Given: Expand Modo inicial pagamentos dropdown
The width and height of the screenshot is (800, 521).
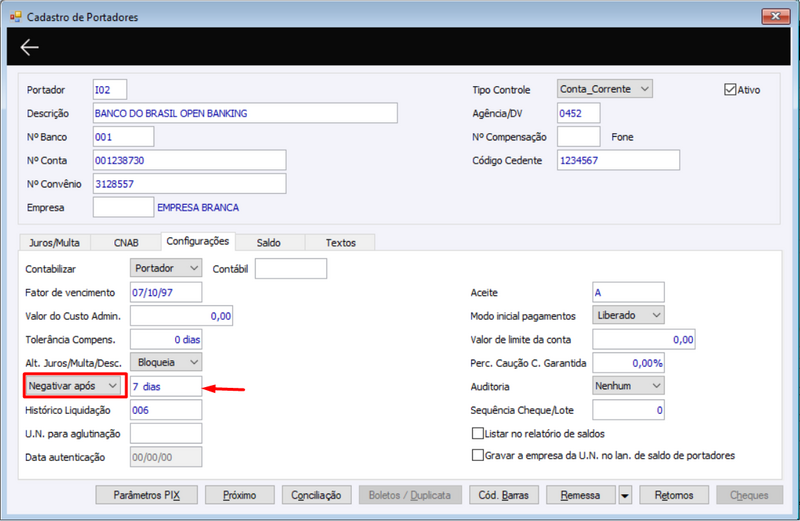Looking at the screenshot, I should (x=628, y=315).
